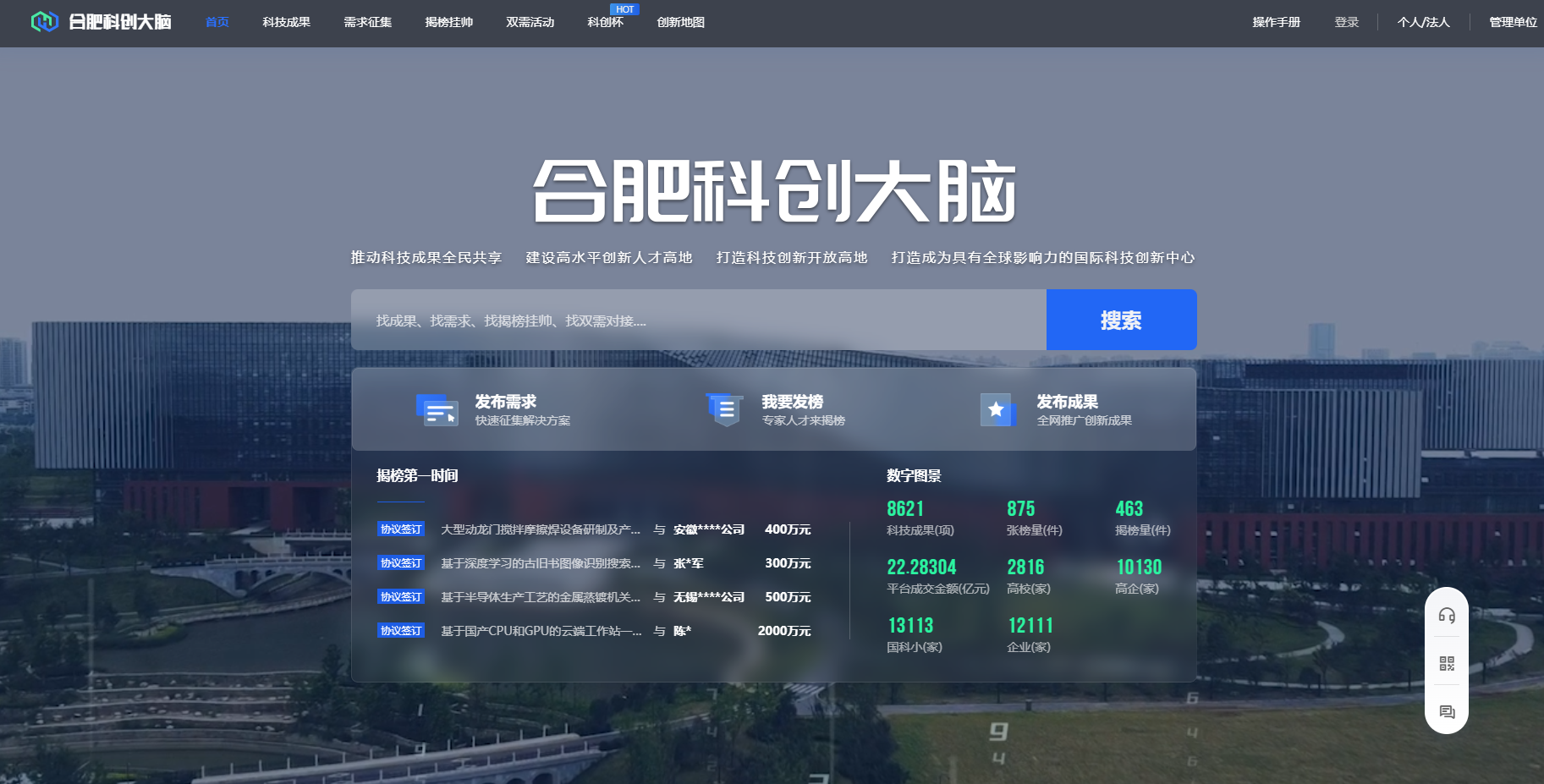Open the customer service headset icon
The image size is (1544, 784).
1447,616
